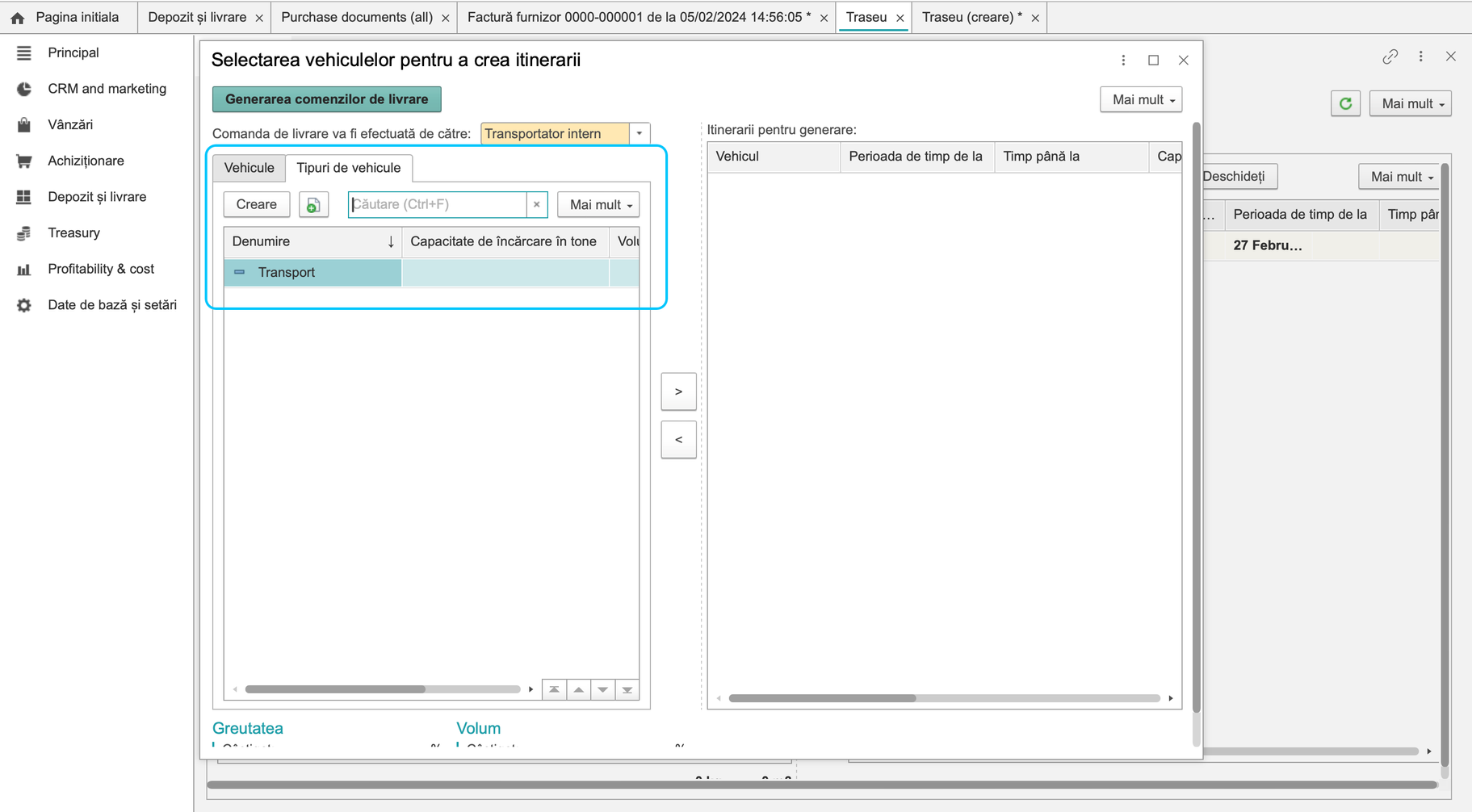Sort by Denumire column header
Image resolution: width=1472 pixels, height=812 pixels.
click(312, 241)
